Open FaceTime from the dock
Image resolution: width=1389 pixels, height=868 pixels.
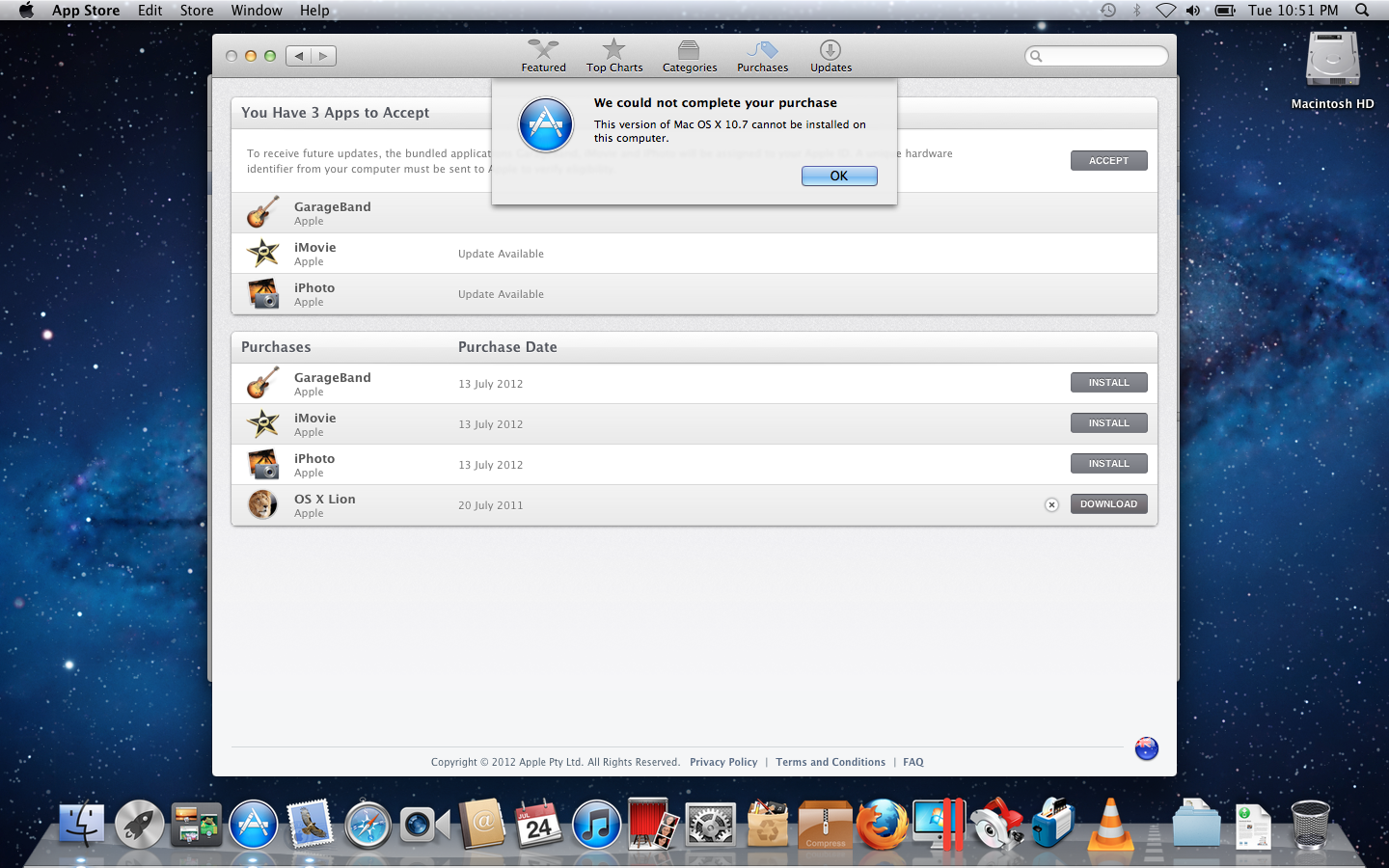[x=424, y=826]
